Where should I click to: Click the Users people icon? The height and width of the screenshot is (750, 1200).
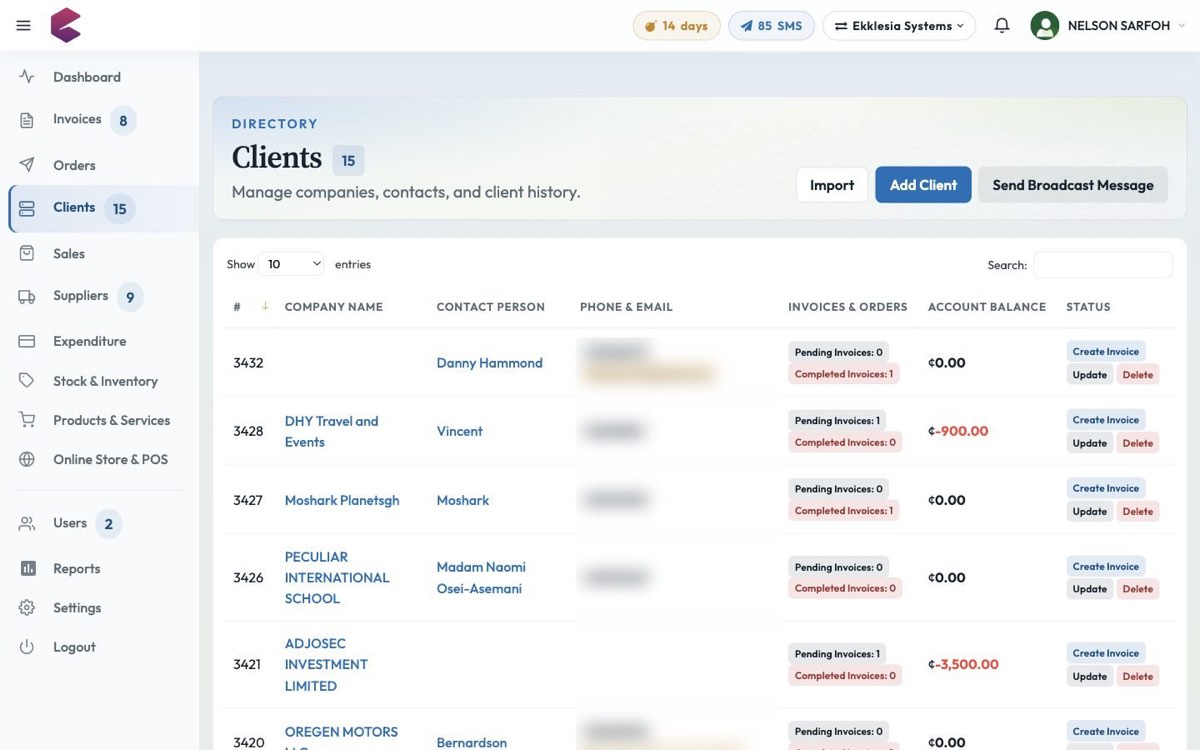[27, 523]
